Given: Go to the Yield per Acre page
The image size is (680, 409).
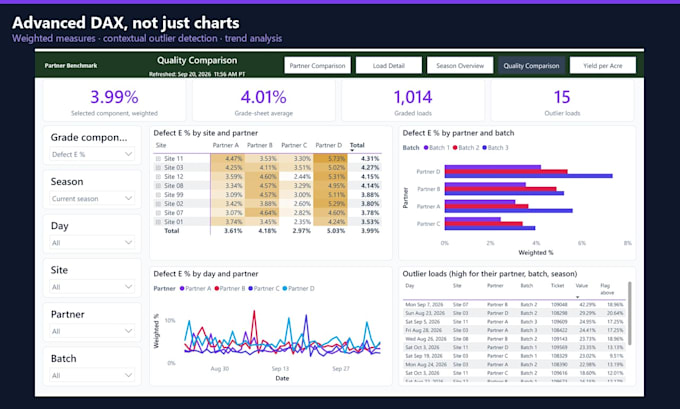Looking at the screenshot, I should (x=603, y=65).
